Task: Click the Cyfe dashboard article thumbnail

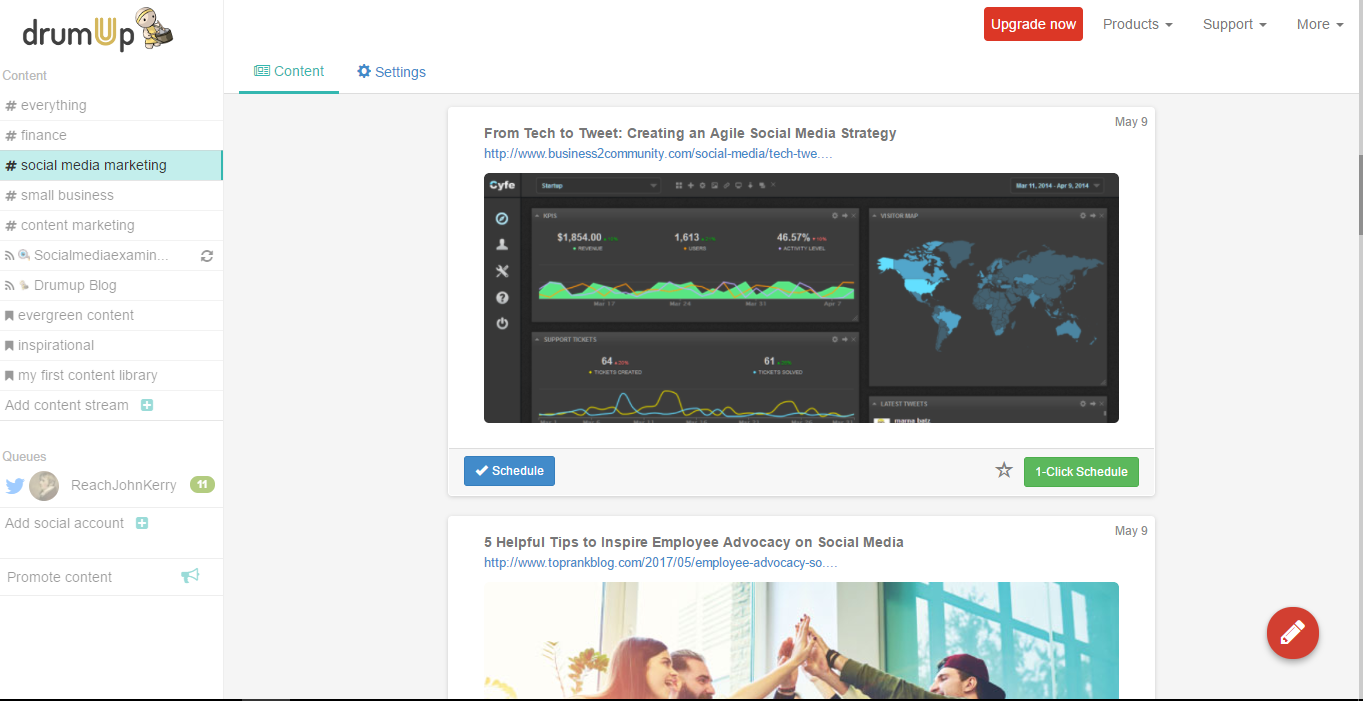Action: pyautogui.click(x=801, y=298)
